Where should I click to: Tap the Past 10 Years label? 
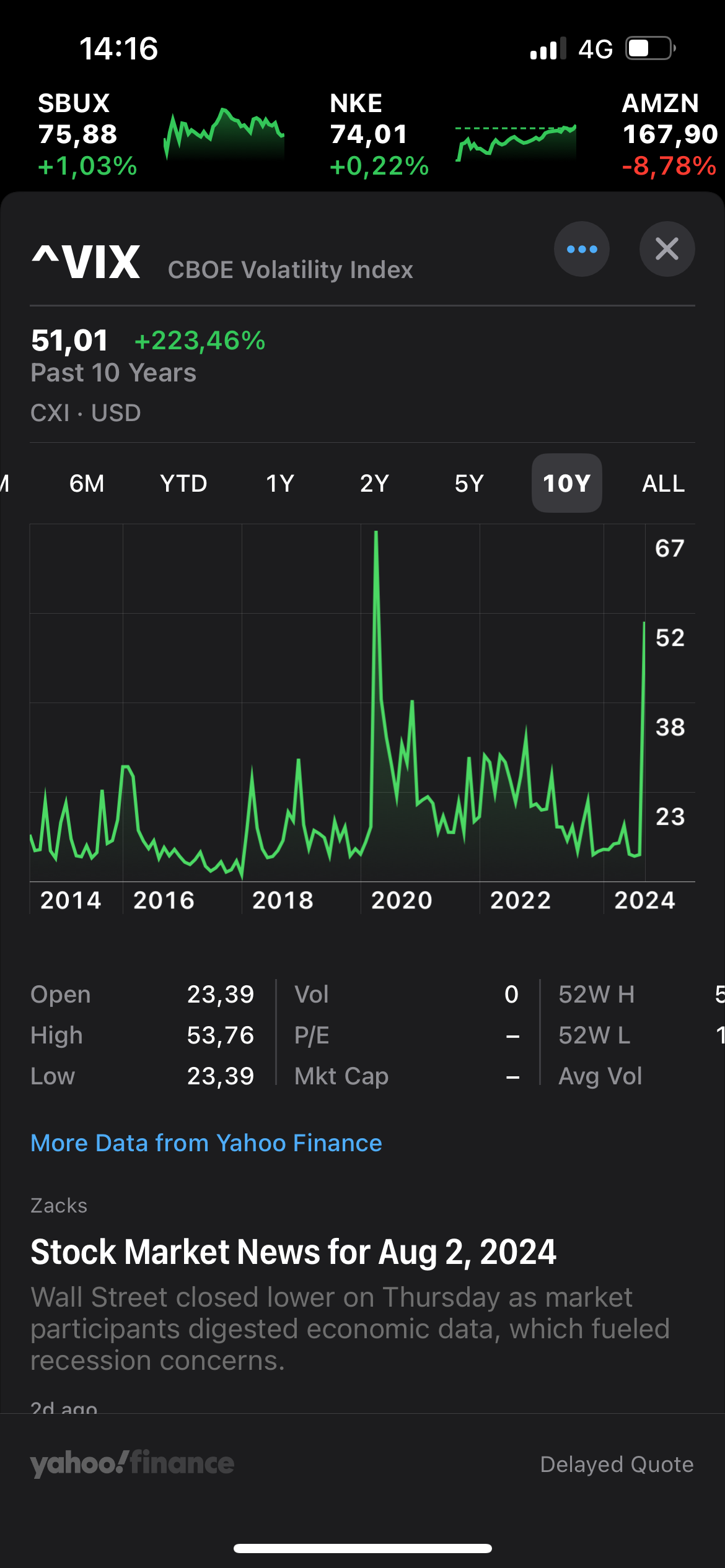point(113,373)
